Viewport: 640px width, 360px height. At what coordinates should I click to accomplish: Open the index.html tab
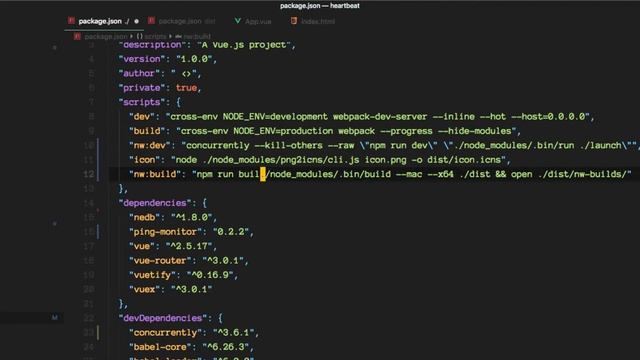(313, 21)
